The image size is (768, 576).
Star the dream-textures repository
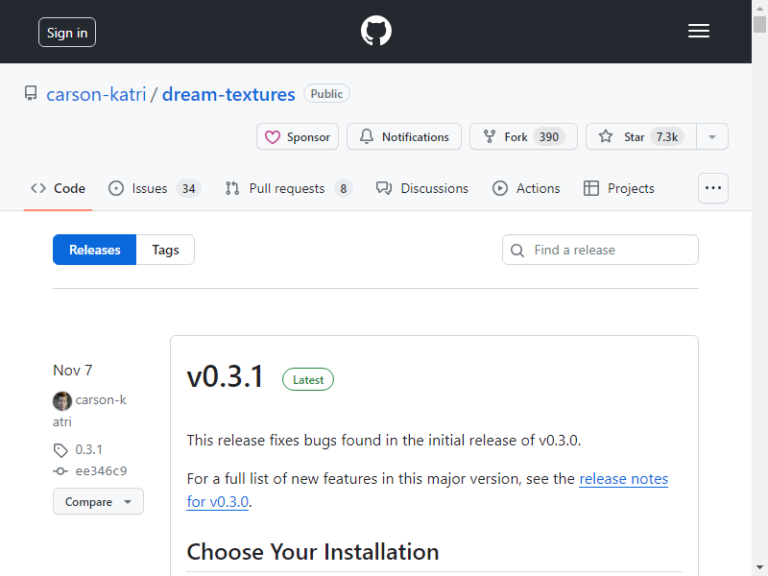641,137
